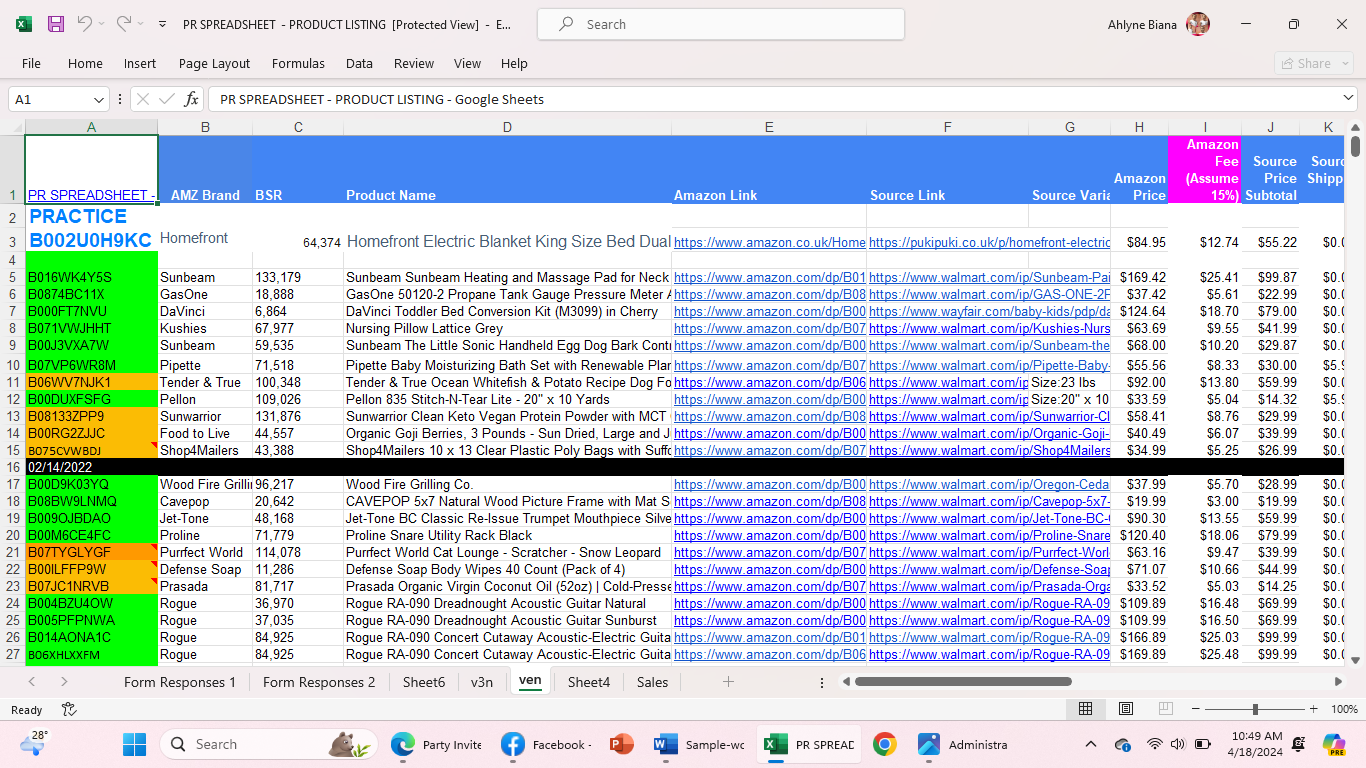This screenshot has width=1366, height=768.
Task: Open pukipuki.co.uk source link for Homefront
Action: 989,242
